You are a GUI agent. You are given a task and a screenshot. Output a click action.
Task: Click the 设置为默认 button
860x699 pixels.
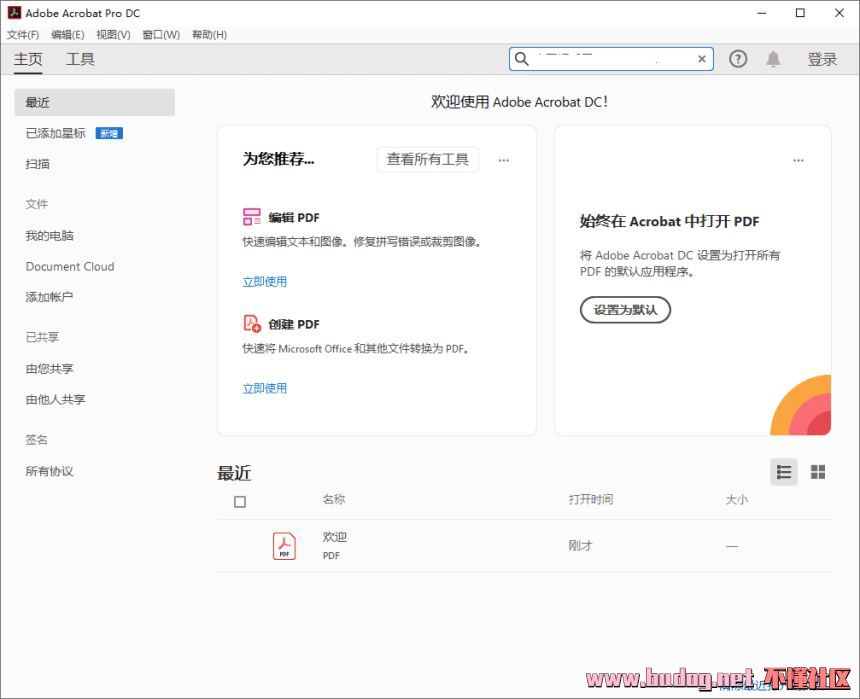pos(625,310)
